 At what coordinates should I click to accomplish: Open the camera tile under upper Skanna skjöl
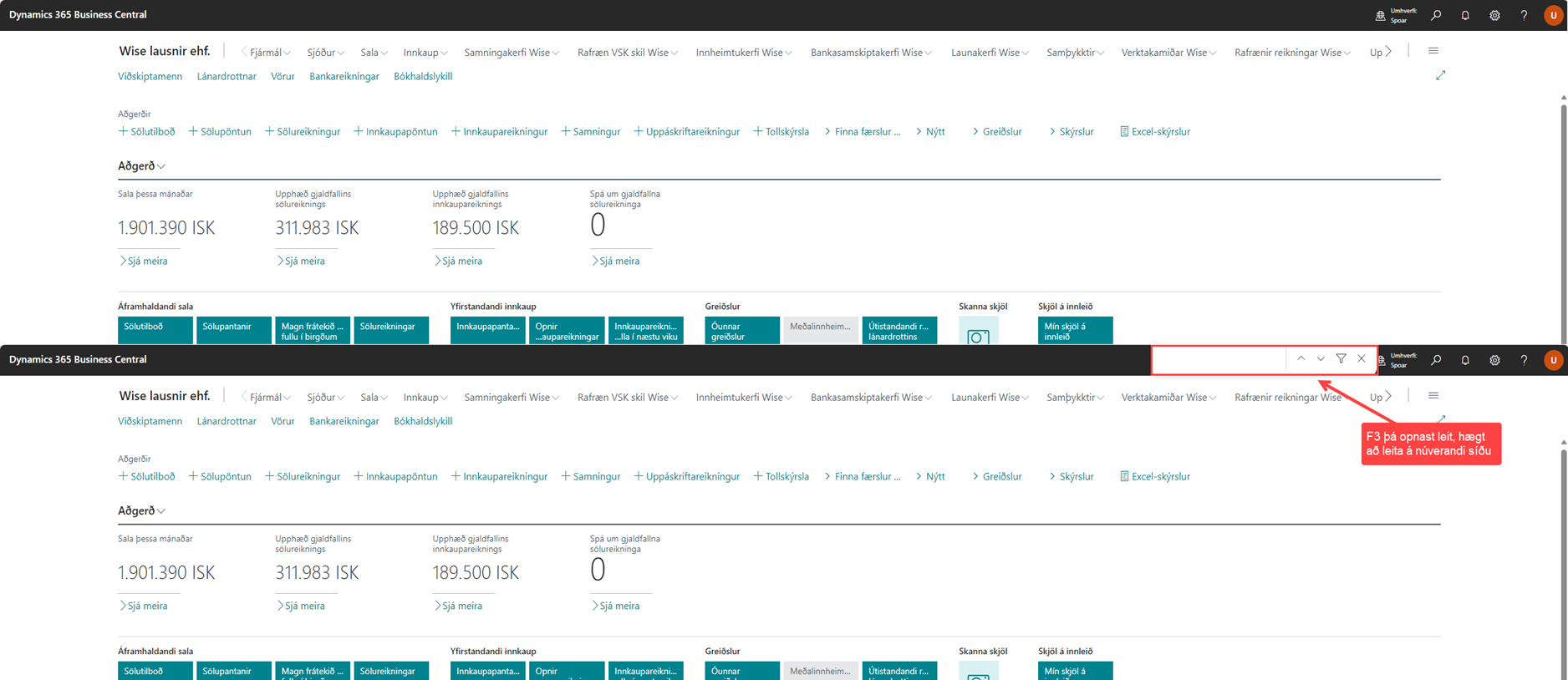tap(978, 334)
